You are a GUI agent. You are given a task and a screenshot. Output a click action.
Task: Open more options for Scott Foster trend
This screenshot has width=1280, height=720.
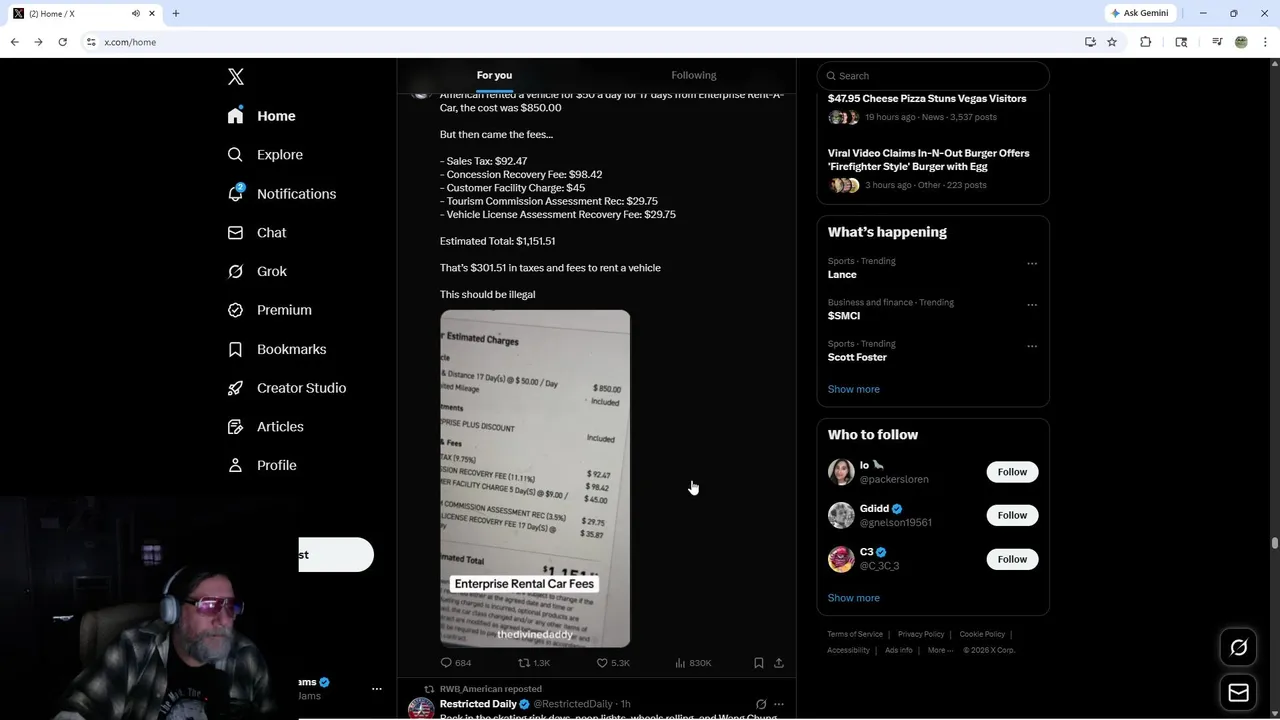[x=1032, y=347]
